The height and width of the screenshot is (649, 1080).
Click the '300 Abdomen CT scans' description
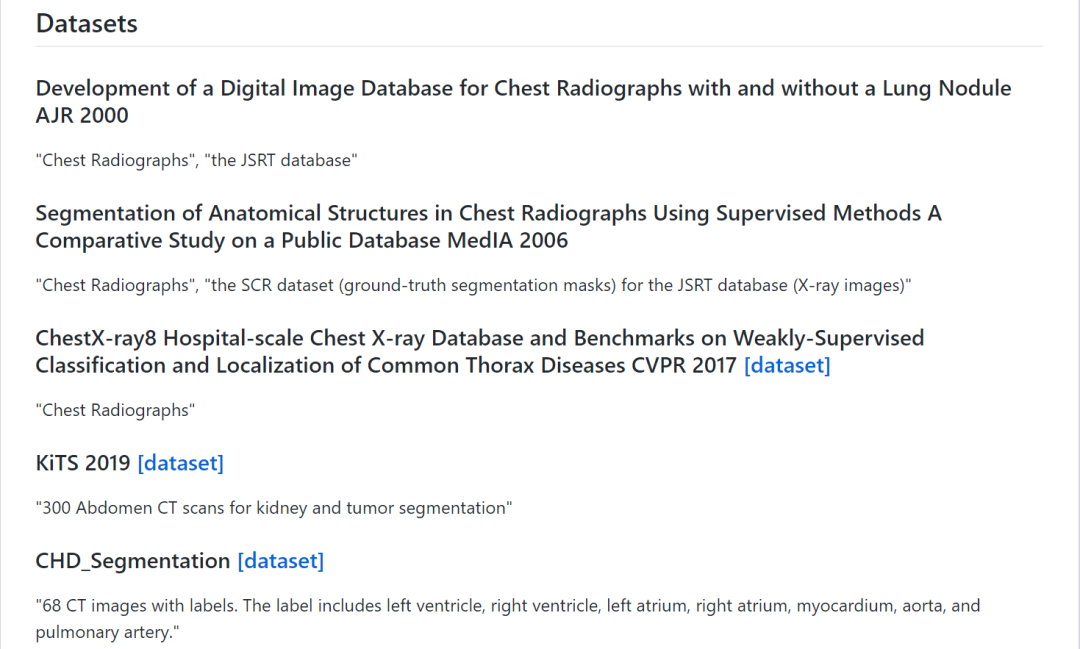click(x=274, y=508)
